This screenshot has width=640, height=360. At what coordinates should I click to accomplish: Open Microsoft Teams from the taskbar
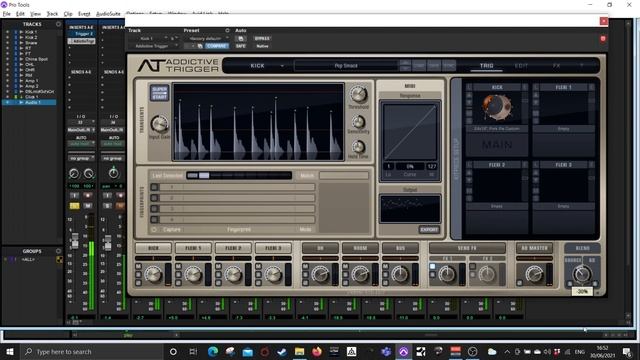click(x=386, y=351)
